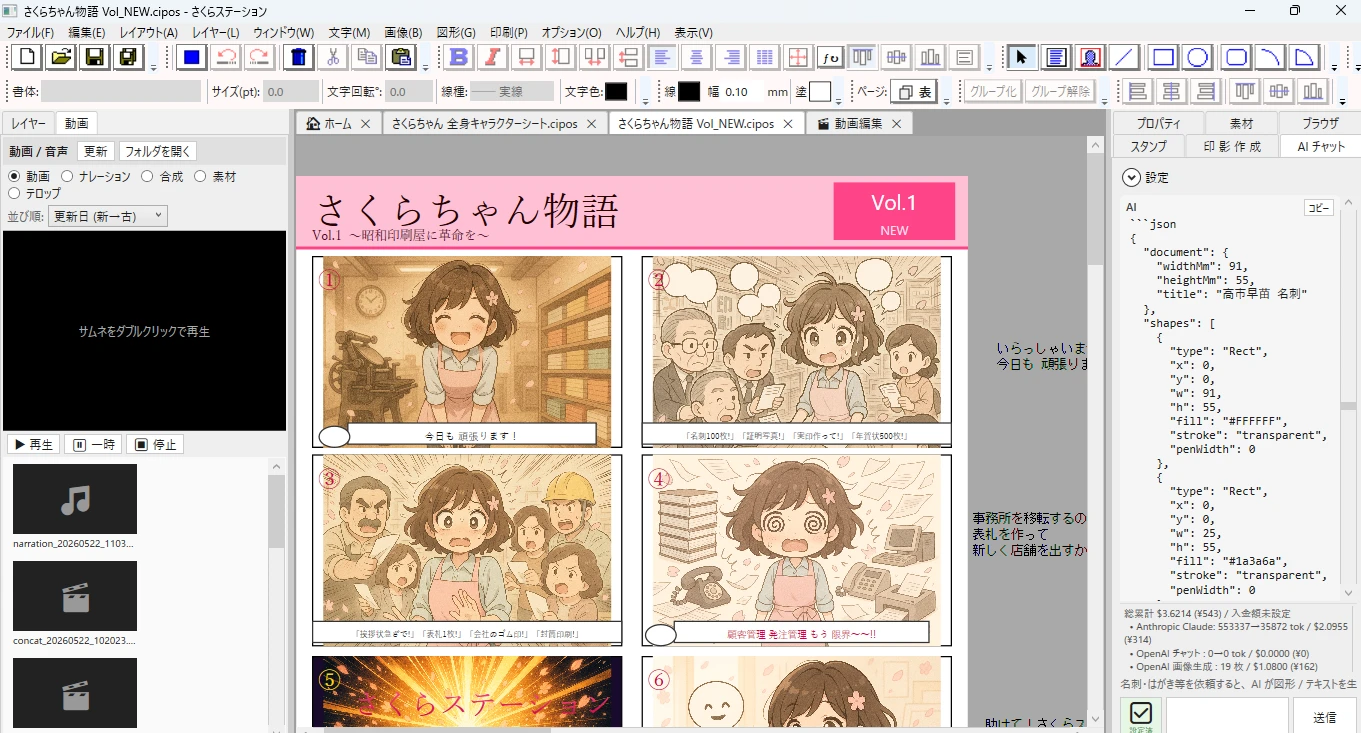Viewport: 1361px width, 733px height.
Task: Toggle the 設定済 checkbox beside the chat input
Action: point(1141,714)
